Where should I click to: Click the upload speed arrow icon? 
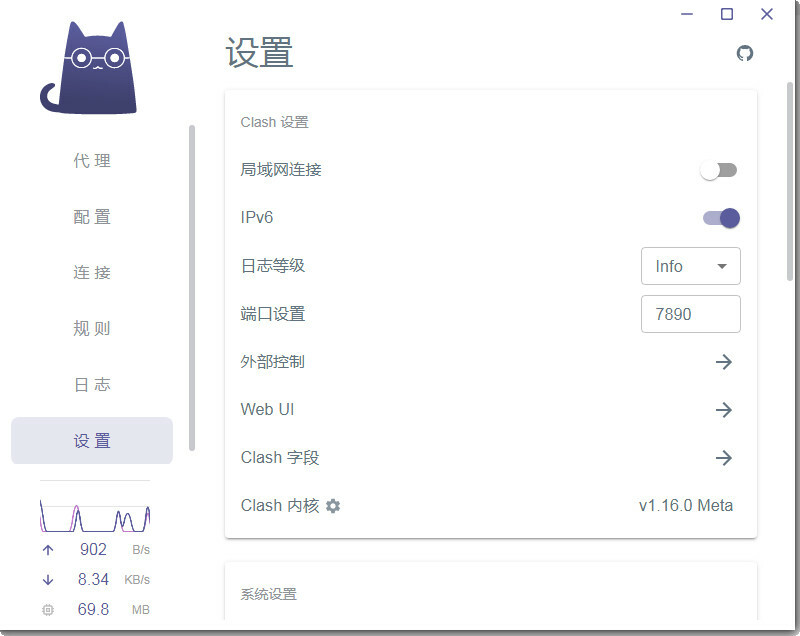(x=48, y=550)
